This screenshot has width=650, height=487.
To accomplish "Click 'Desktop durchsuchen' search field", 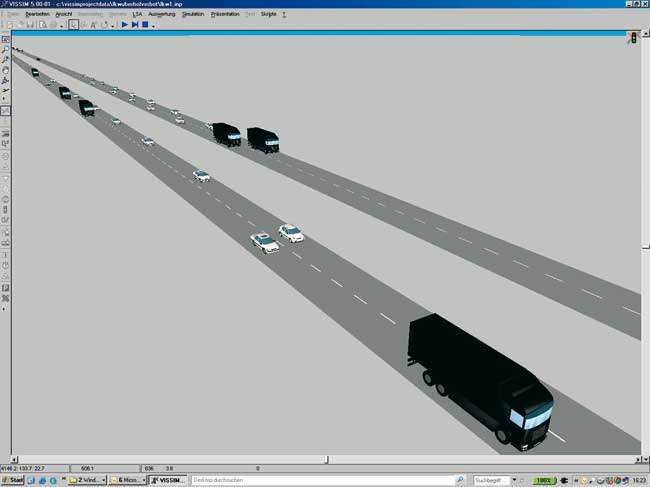I will pyautogui.click(x=323, y=480).
